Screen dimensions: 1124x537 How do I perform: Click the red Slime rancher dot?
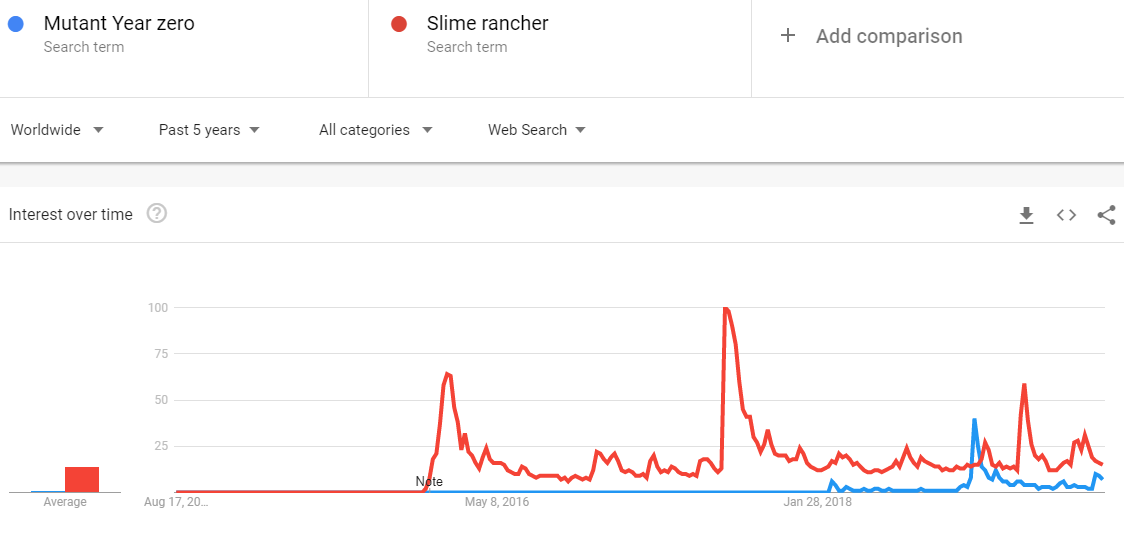pos(399,24)
